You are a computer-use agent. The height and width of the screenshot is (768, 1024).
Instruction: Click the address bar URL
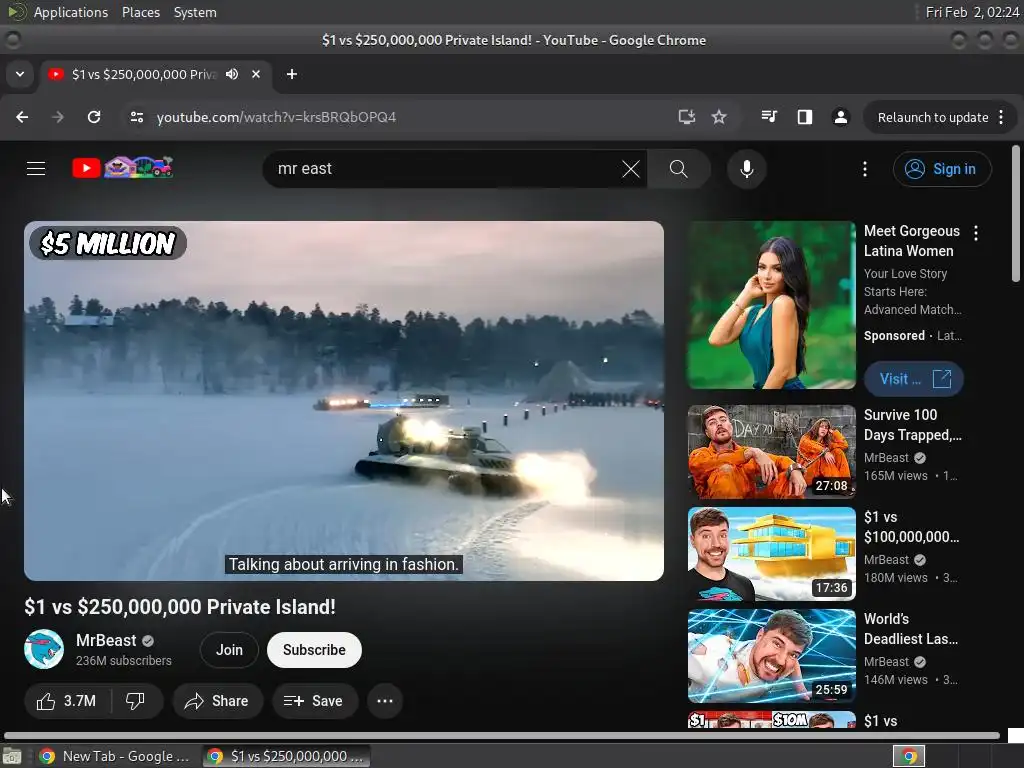point(276,117)
